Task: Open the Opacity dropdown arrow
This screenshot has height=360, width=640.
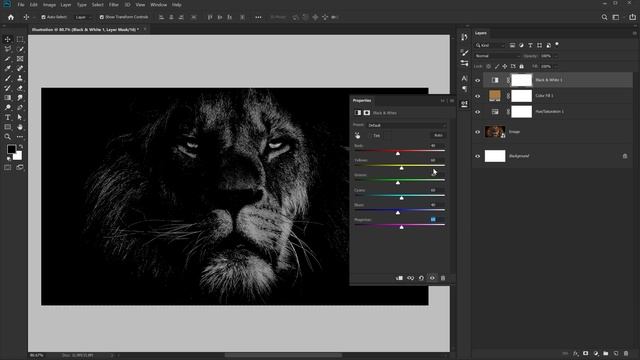Action: point(556,56)
